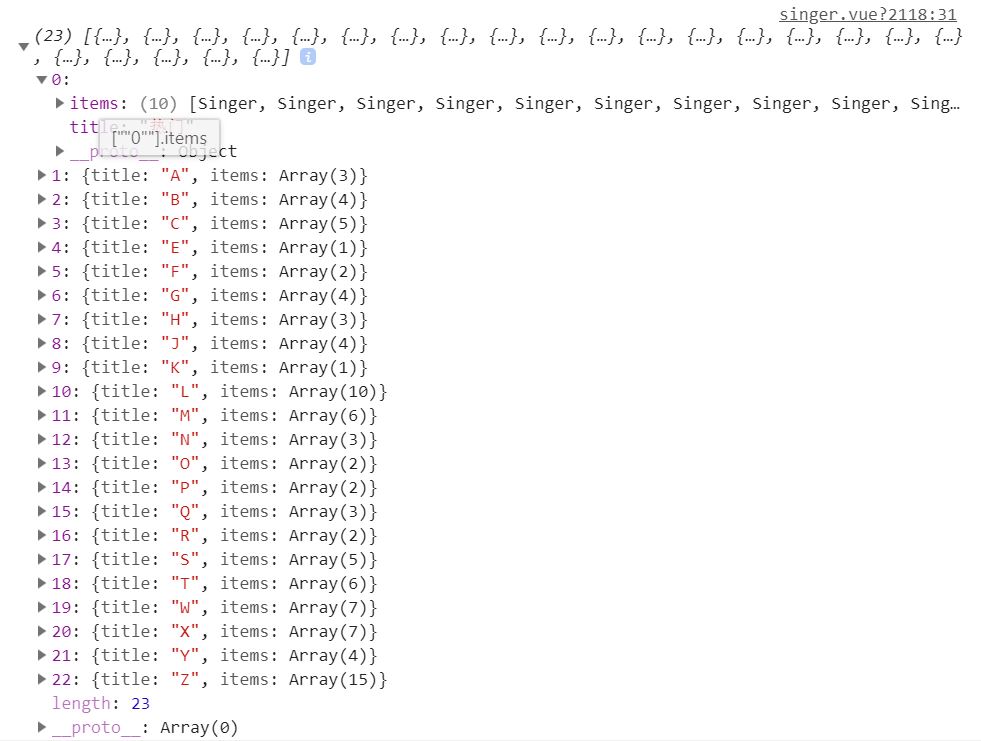Expand entry 21 with title "Y"
This screenshot has width=981, height=741.
tap(42, 655)
